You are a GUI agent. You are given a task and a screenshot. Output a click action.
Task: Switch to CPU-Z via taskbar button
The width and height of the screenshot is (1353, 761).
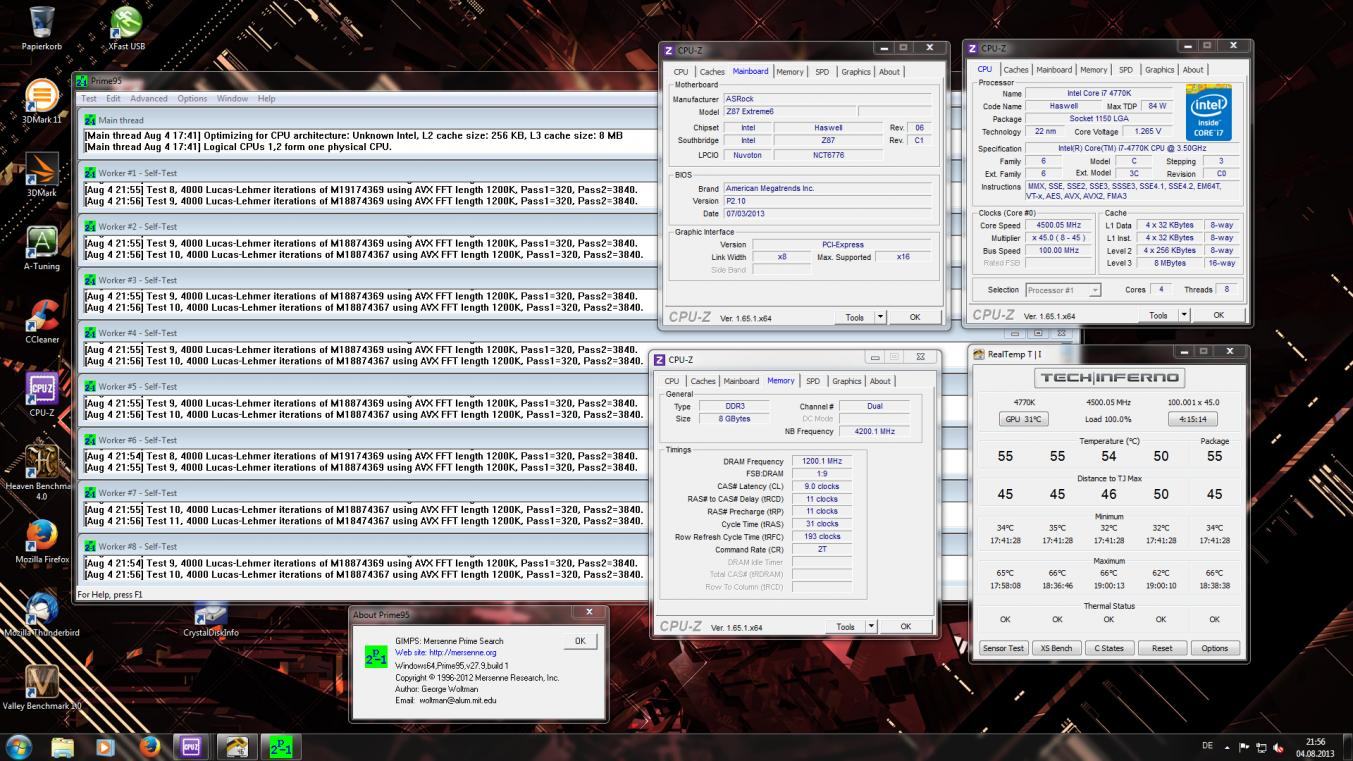tap(192, 746)
